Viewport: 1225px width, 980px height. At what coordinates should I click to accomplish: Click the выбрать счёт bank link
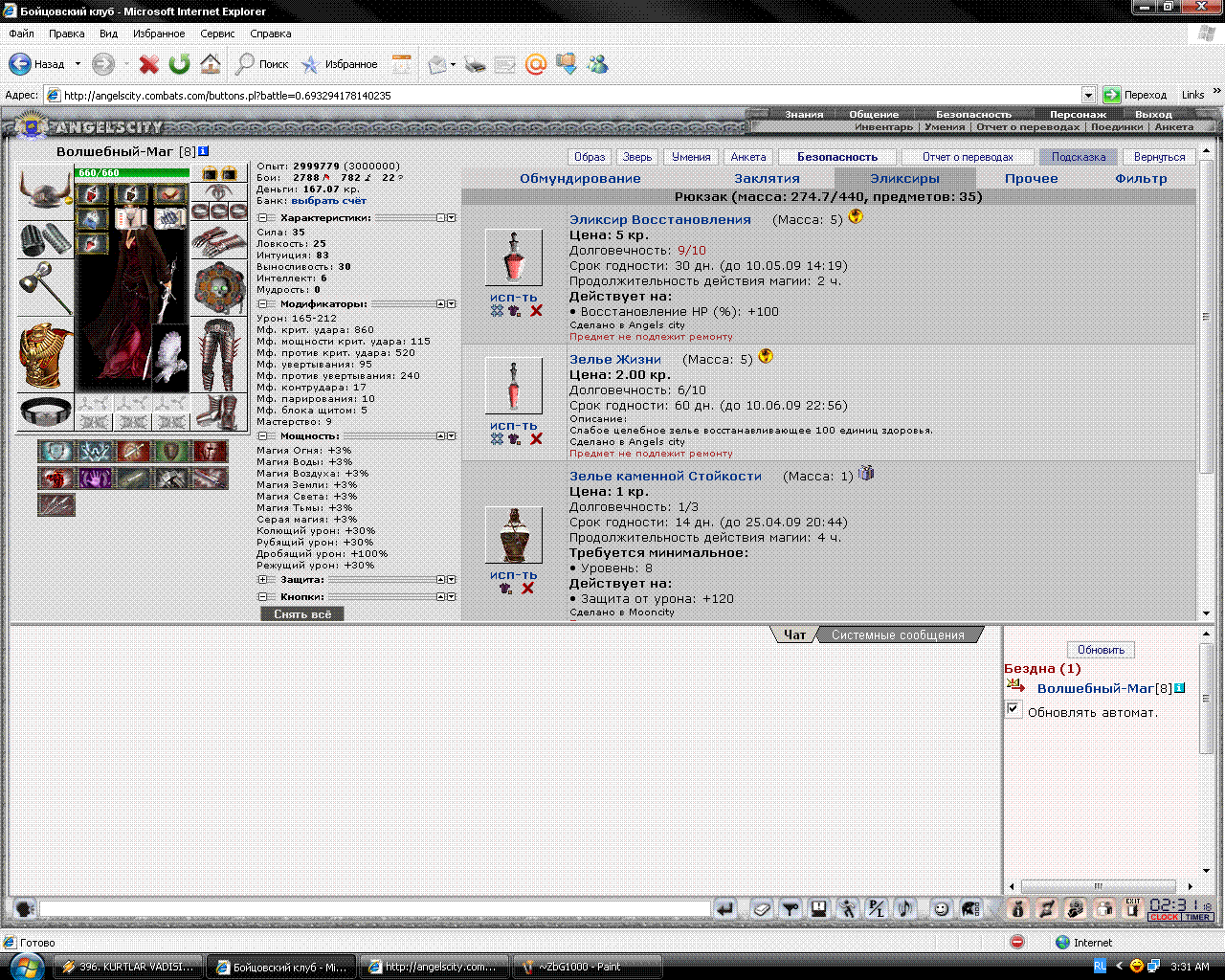(x=329, y=201)
